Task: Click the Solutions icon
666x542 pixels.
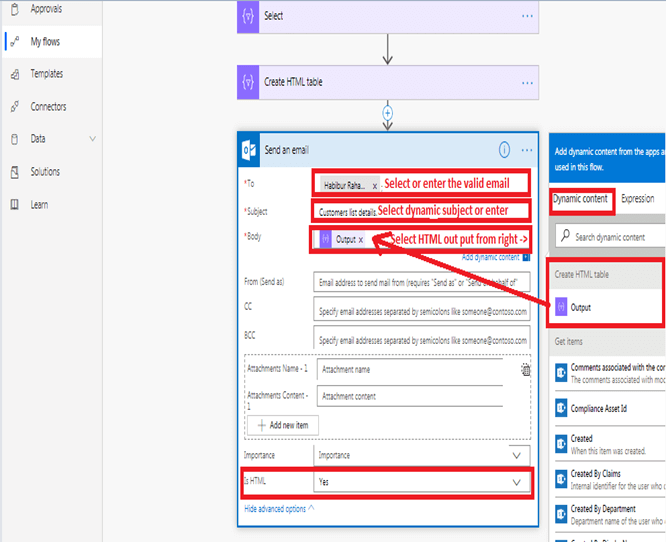Action: click(x=15, y=172)
